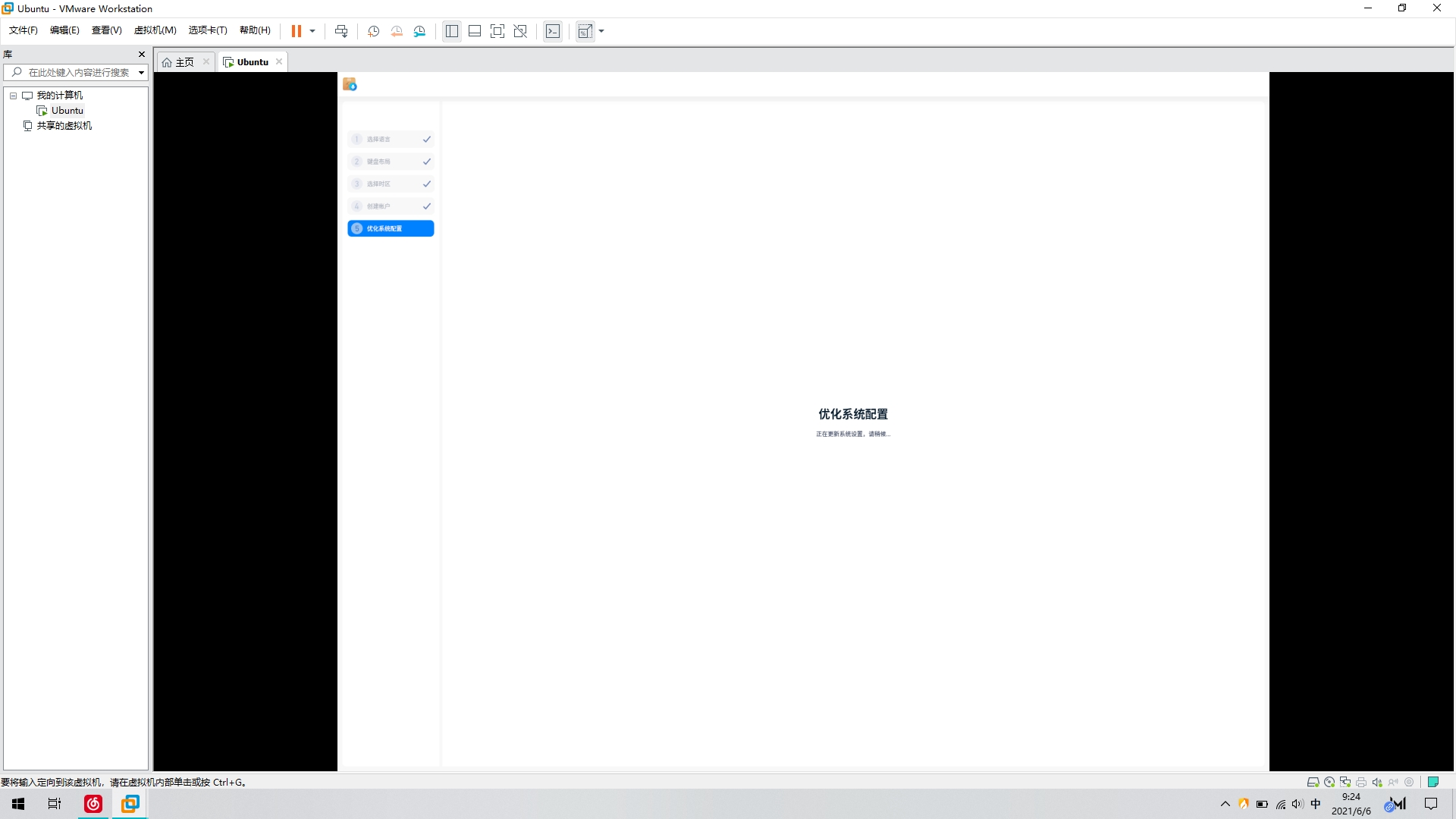The image size is (1456, 819).
Task: Click the orange security shield tray icon
Action: point(1244,804)
